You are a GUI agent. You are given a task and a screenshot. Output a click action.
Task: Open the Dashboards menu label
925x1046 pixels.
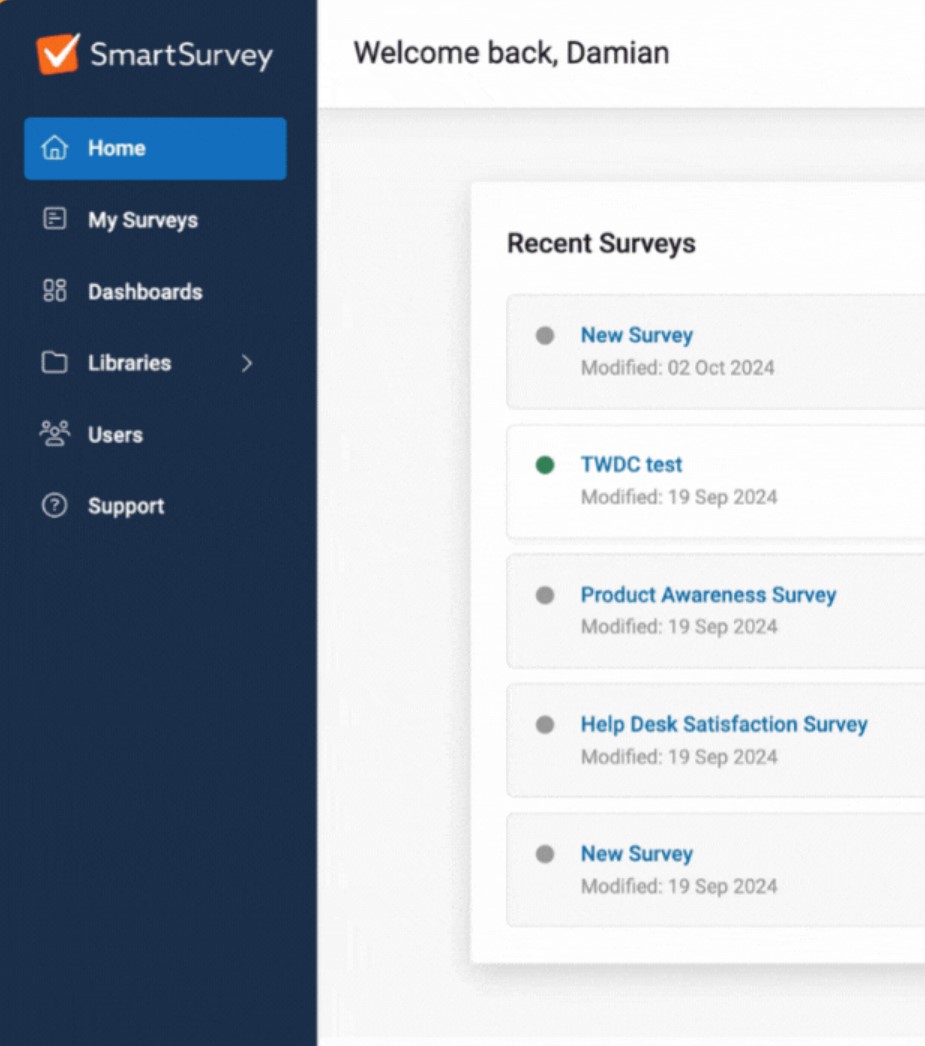pyautogui.click(x=145, y=292)
